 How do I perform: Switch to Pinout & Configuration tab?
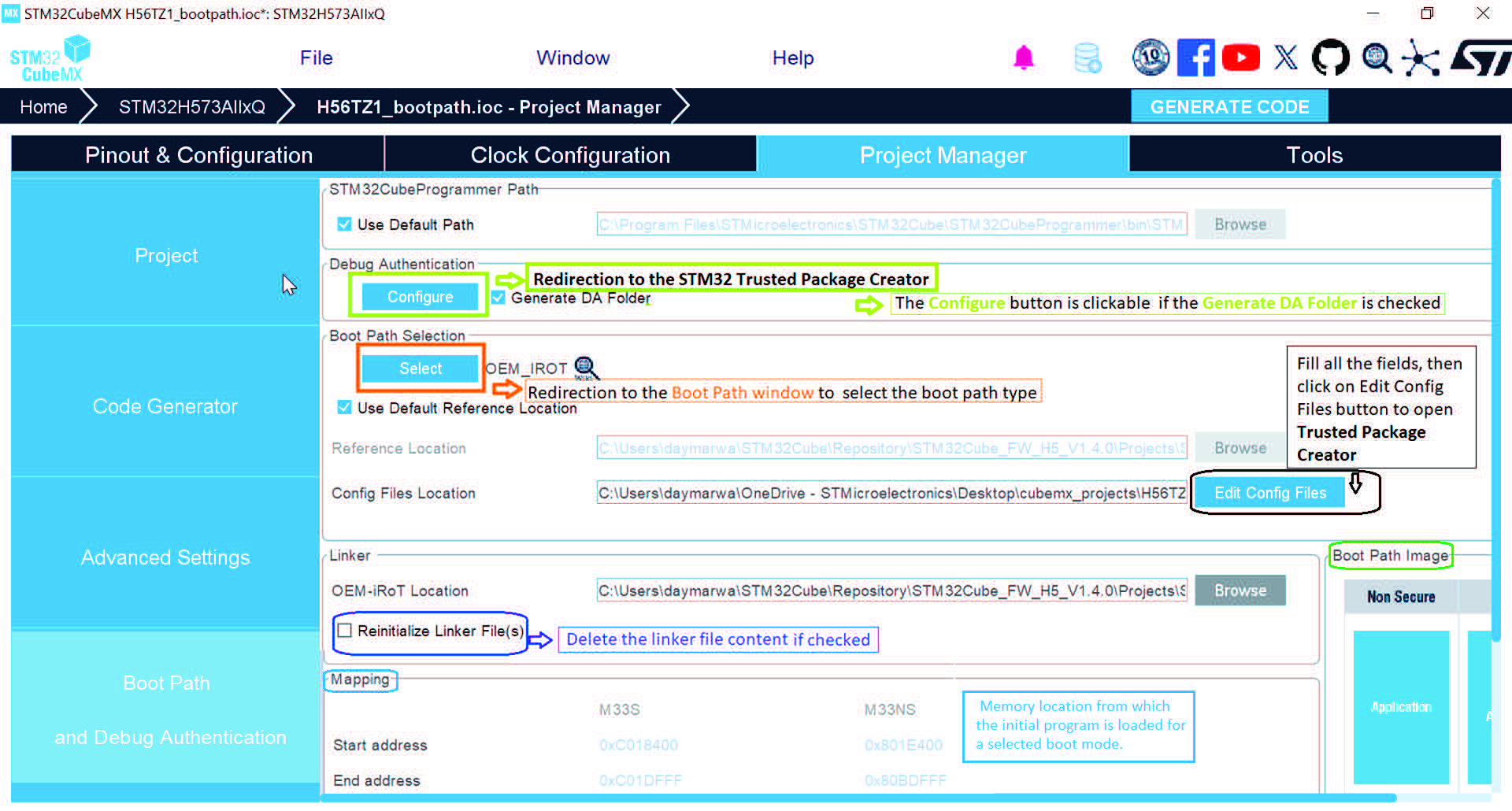198,155
